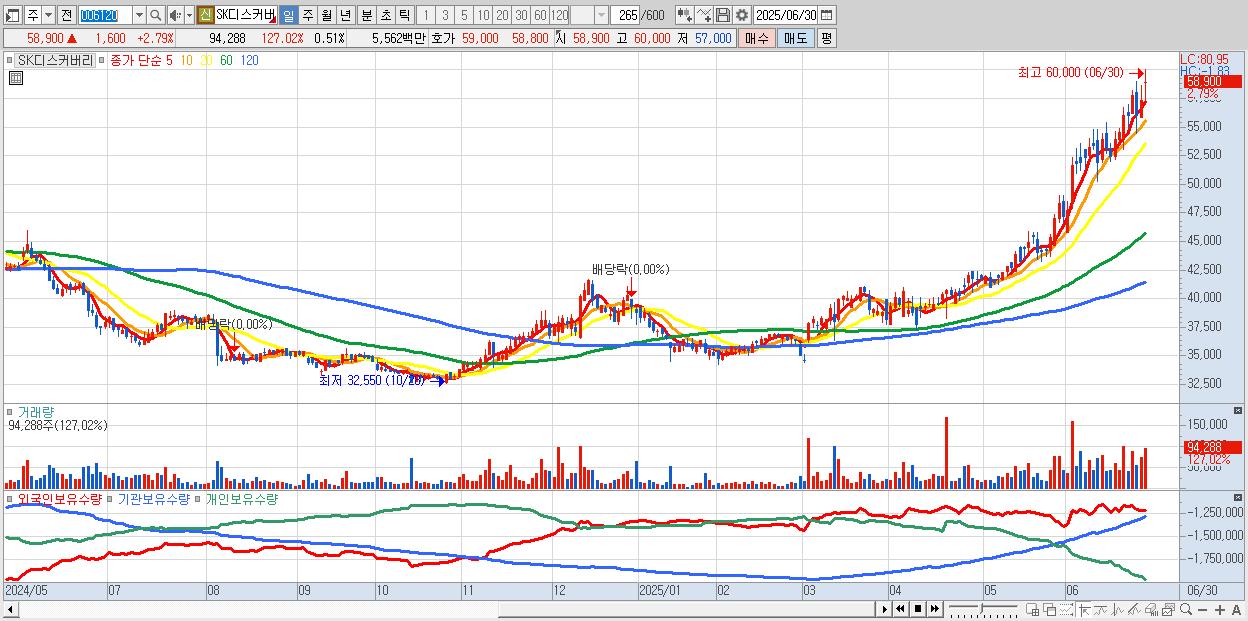Select the 틱 tick period button
The image size is (1248, 621).
pos(404,15)
